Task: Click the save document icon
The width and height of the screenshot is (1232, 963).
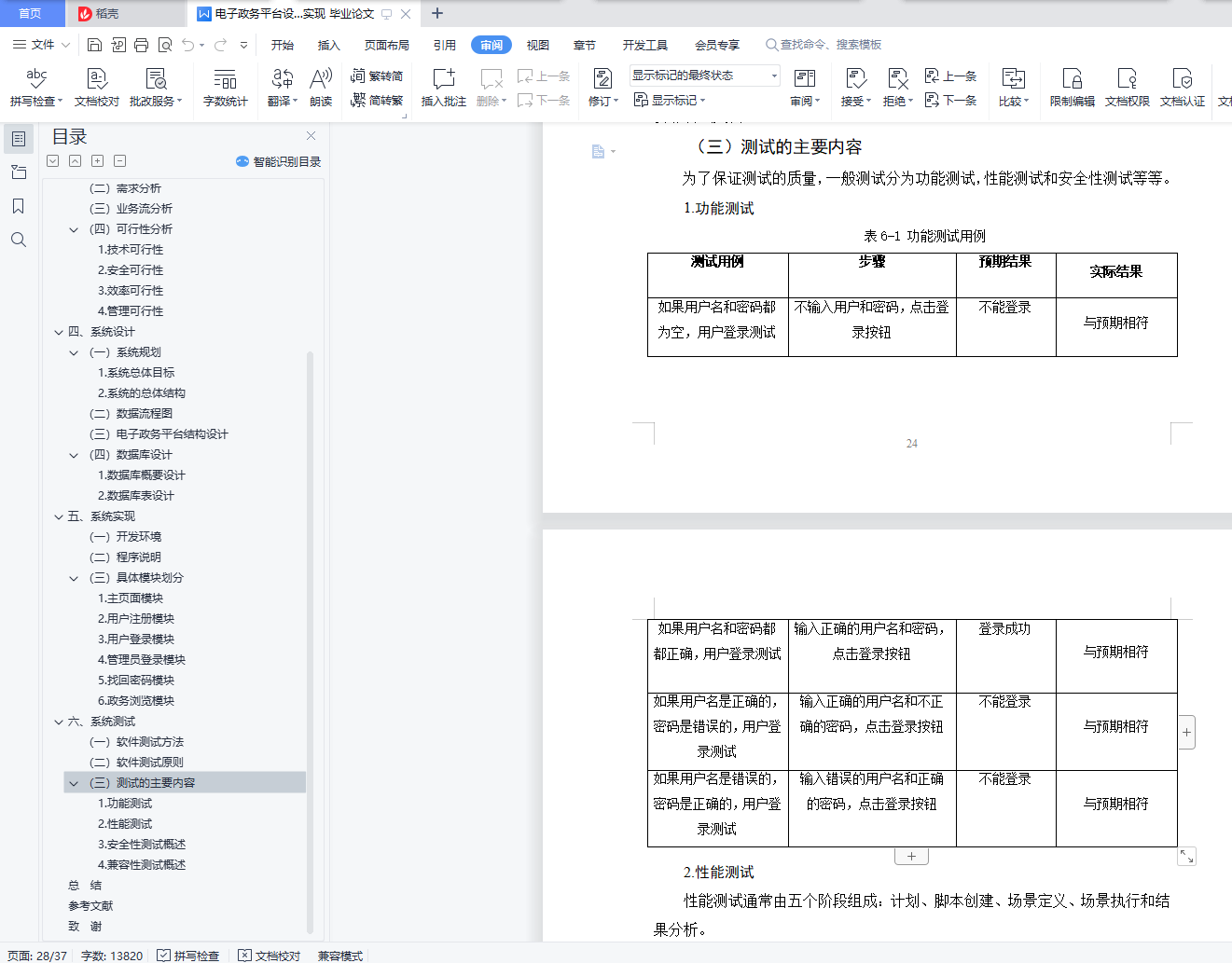Action: click(x=94, y=45)
